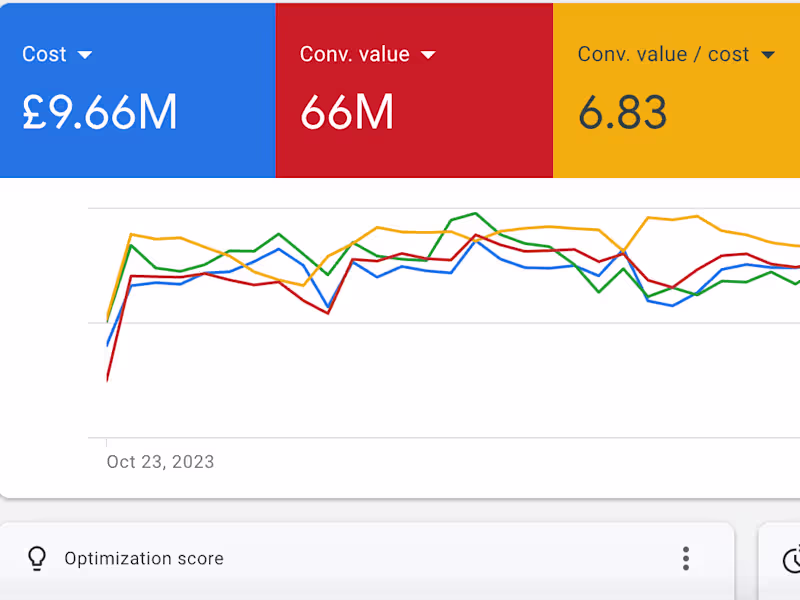Click the 6.83 ratio value
Viewport: 800px width, 600px height.
coord(623,112)
